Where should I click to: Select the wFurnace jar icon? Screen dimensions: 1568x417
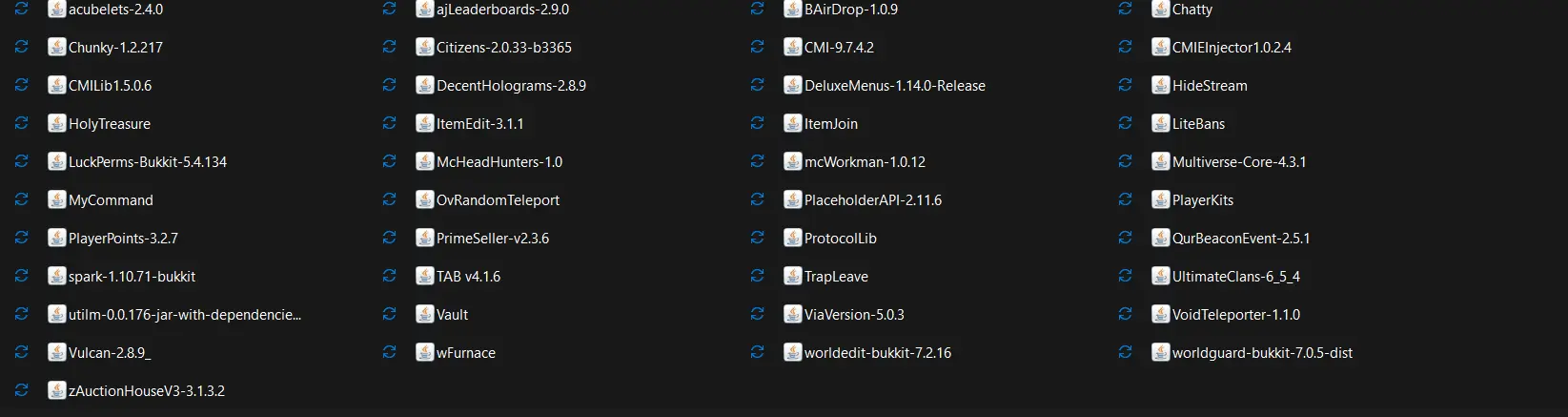pos(425,352)
